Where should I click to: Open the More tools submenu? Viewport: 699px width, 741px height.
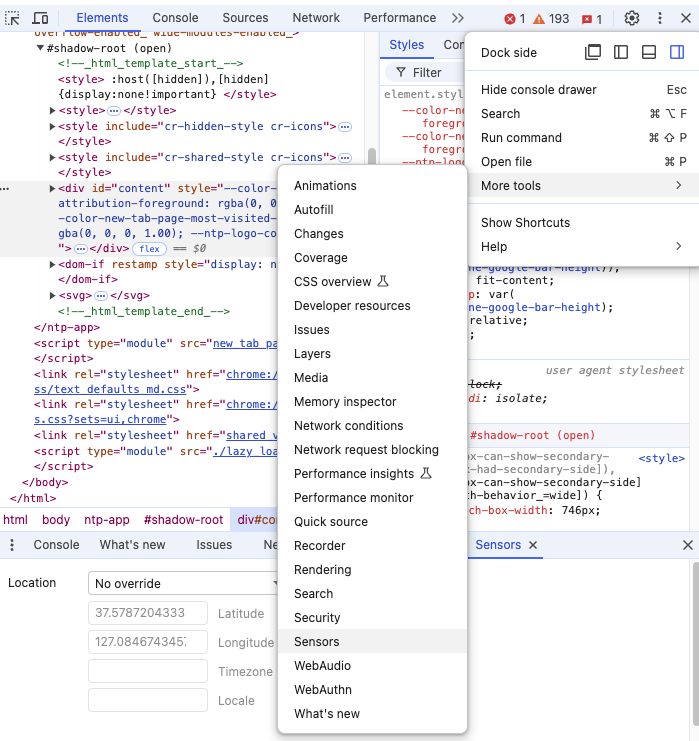click(582, 185)
